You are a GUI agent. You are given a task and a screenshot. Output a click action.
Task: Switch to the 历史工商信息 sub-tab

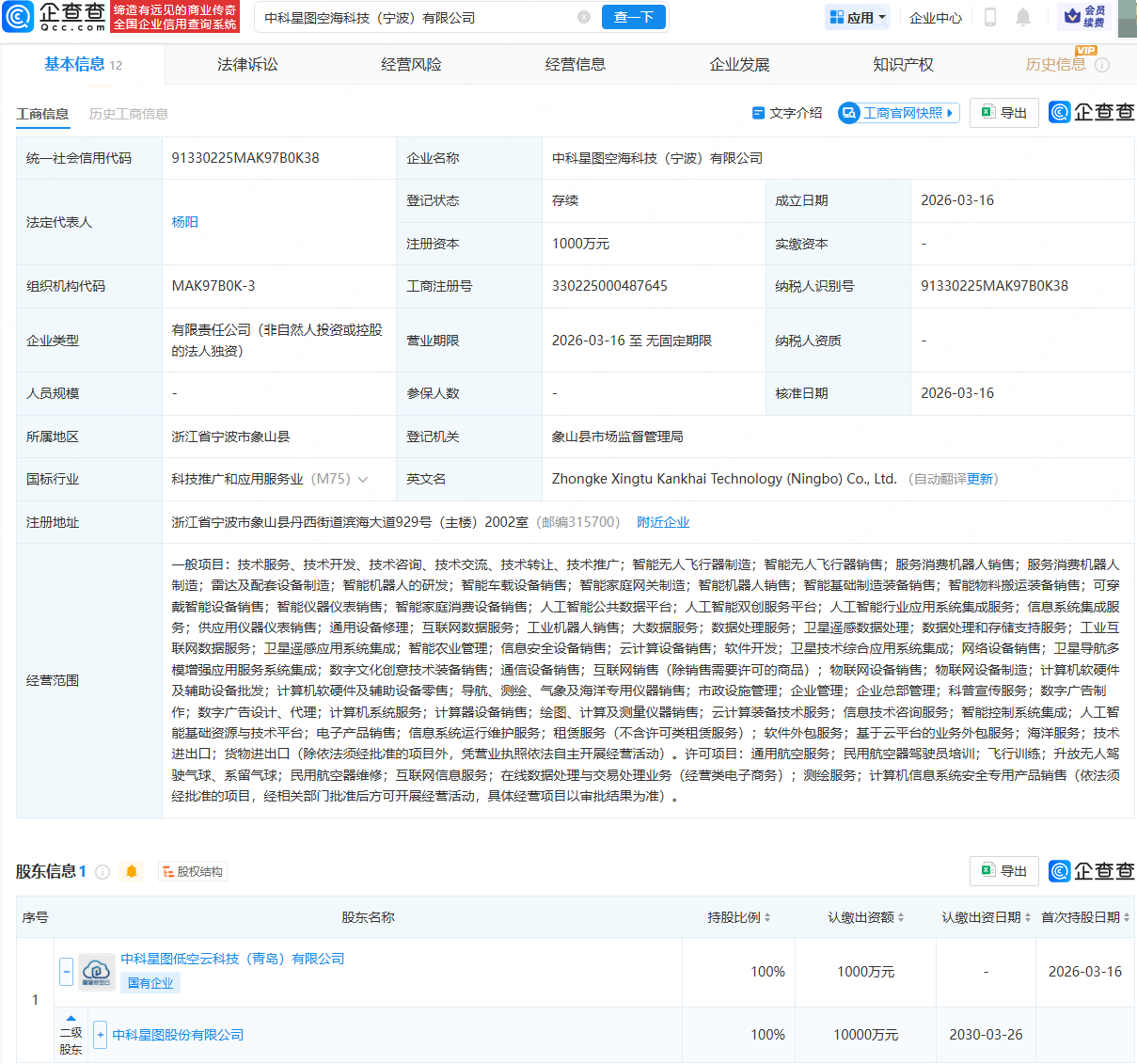click(129, 114)
